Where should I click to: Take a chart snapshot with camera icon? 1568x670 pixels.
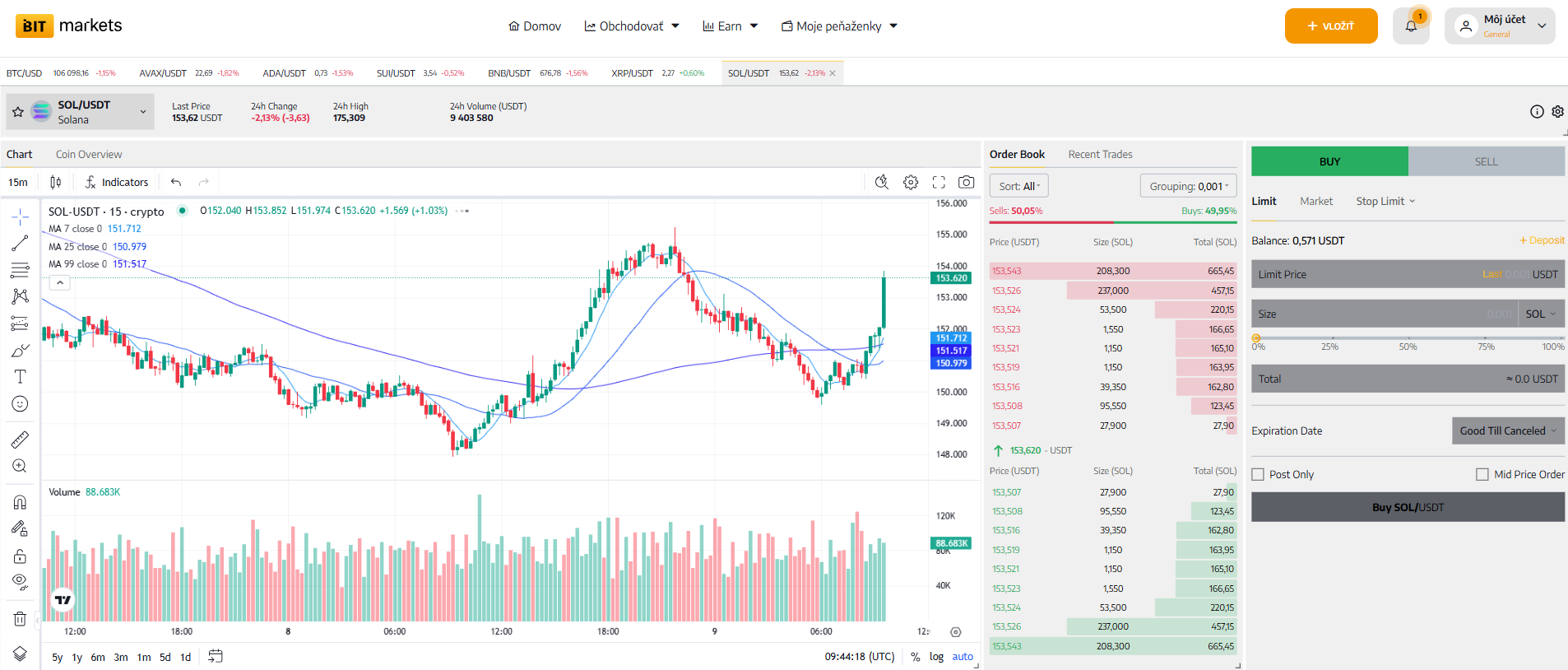click(967, 182)
